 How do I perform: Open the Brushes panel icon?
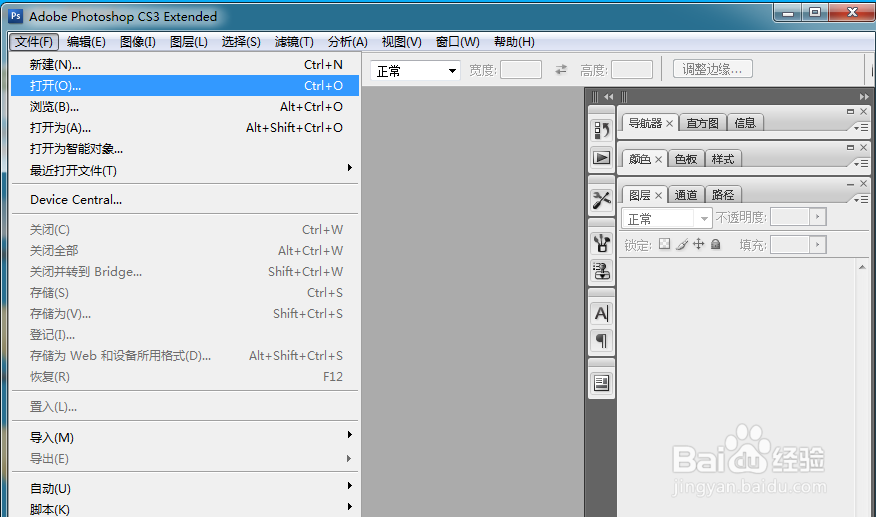coord(602,243)
